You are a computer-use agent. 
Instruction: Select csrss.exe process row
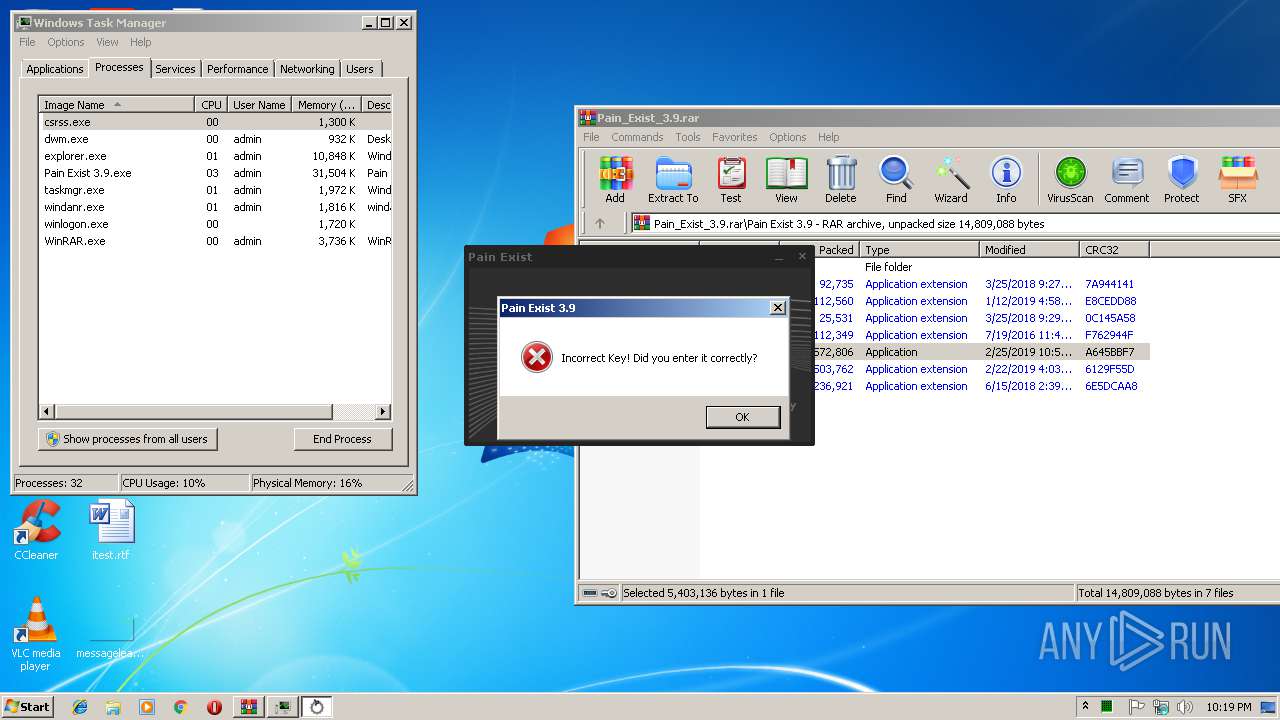click(215, 122)
